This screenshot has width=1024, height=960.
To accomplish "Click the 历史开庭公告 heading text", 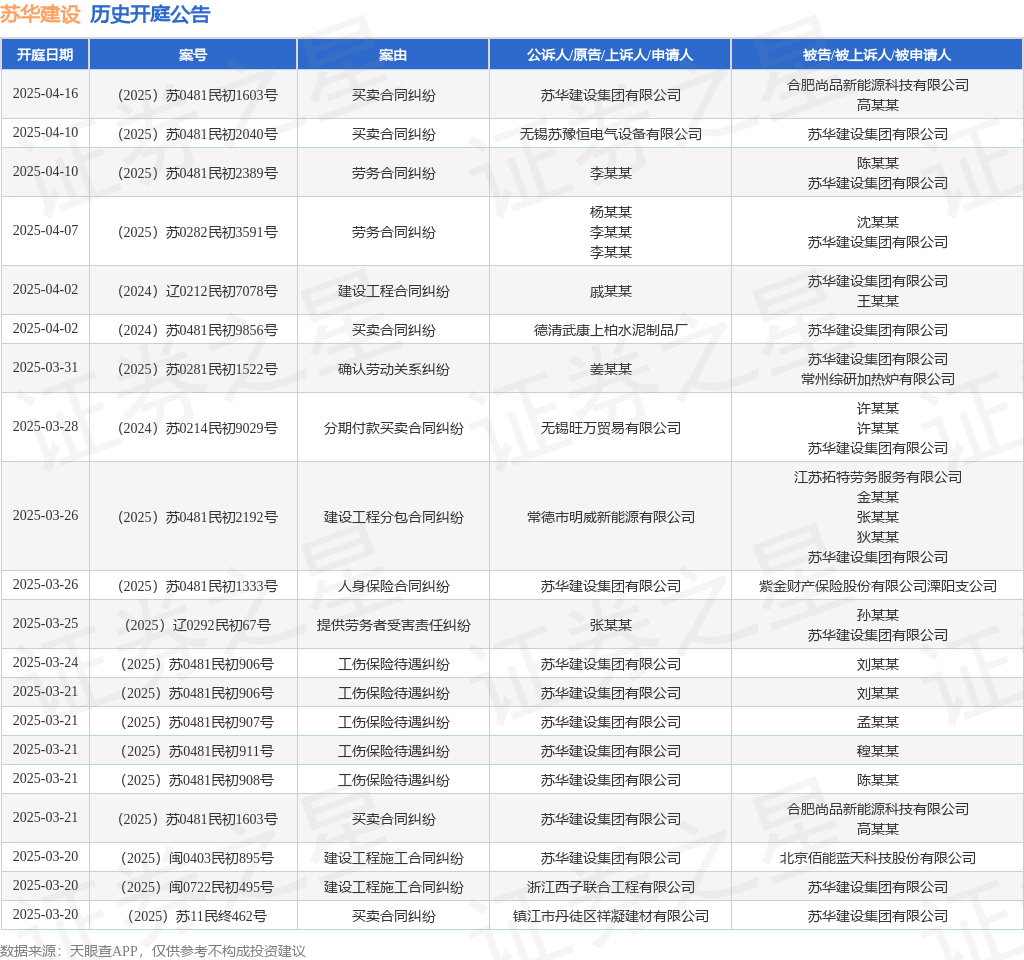I will coord(150,14).
